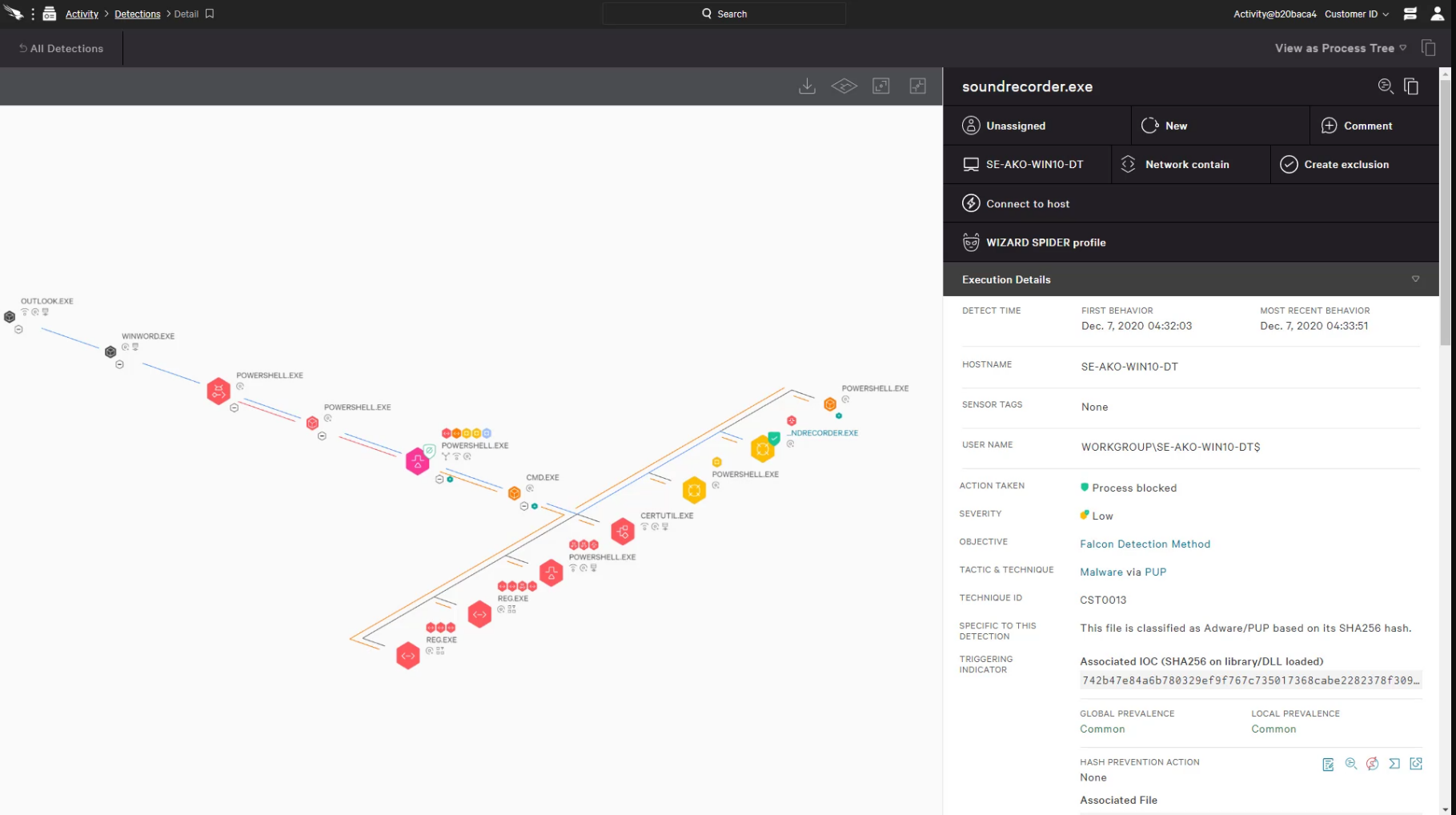Collapse the OUTLOOK.EXE node with minus toggle

(18, 330)
